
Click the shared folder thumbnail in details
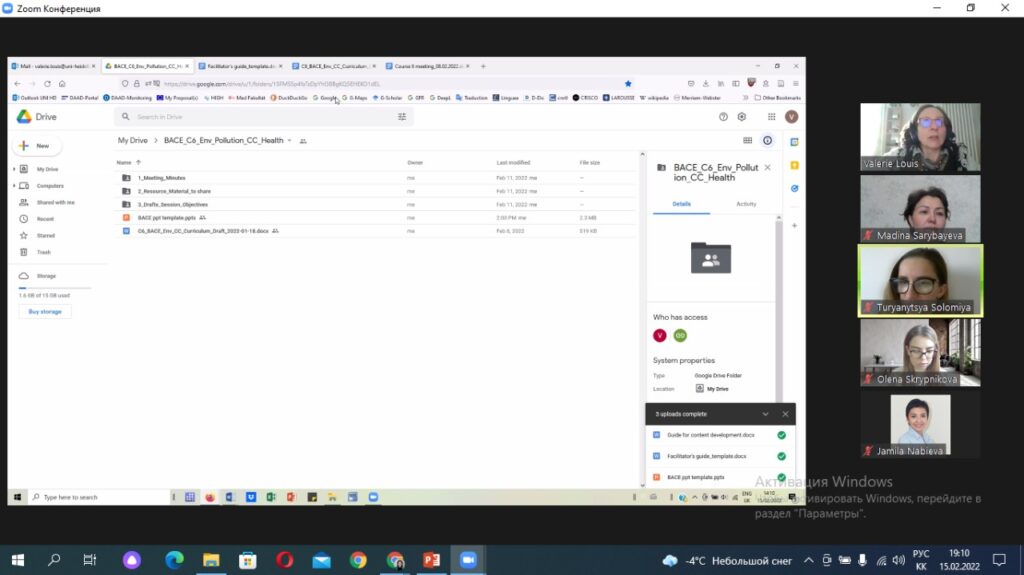711,257
